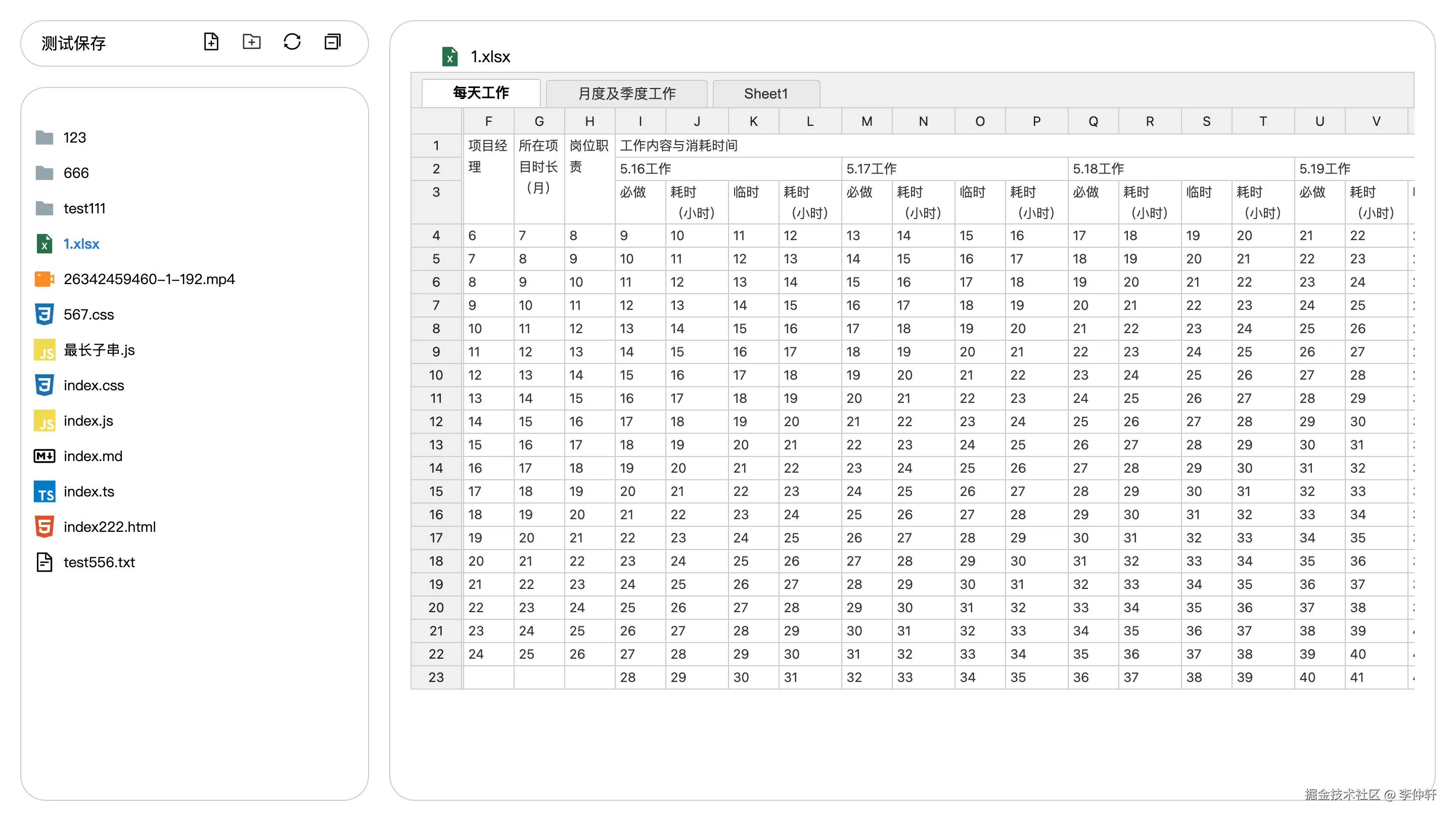Select the 每天工作 sheet tab

480,93
